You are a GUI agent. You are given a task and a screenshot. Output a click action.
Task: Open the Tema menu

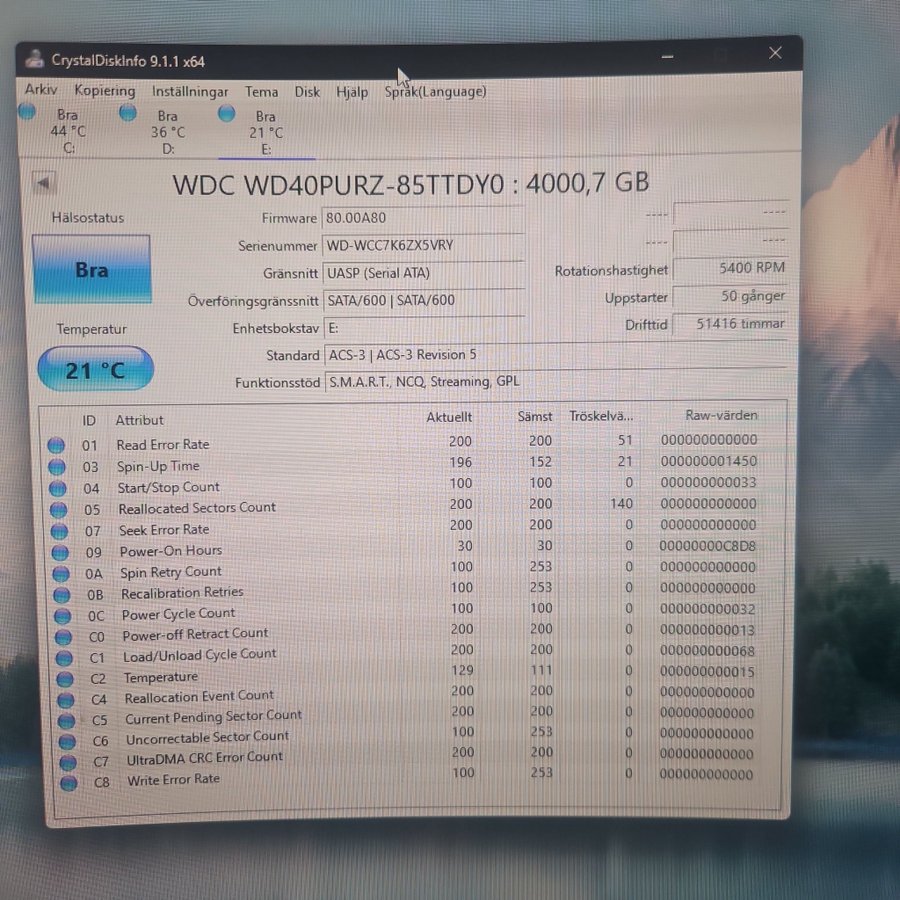[x=262, y=92]
